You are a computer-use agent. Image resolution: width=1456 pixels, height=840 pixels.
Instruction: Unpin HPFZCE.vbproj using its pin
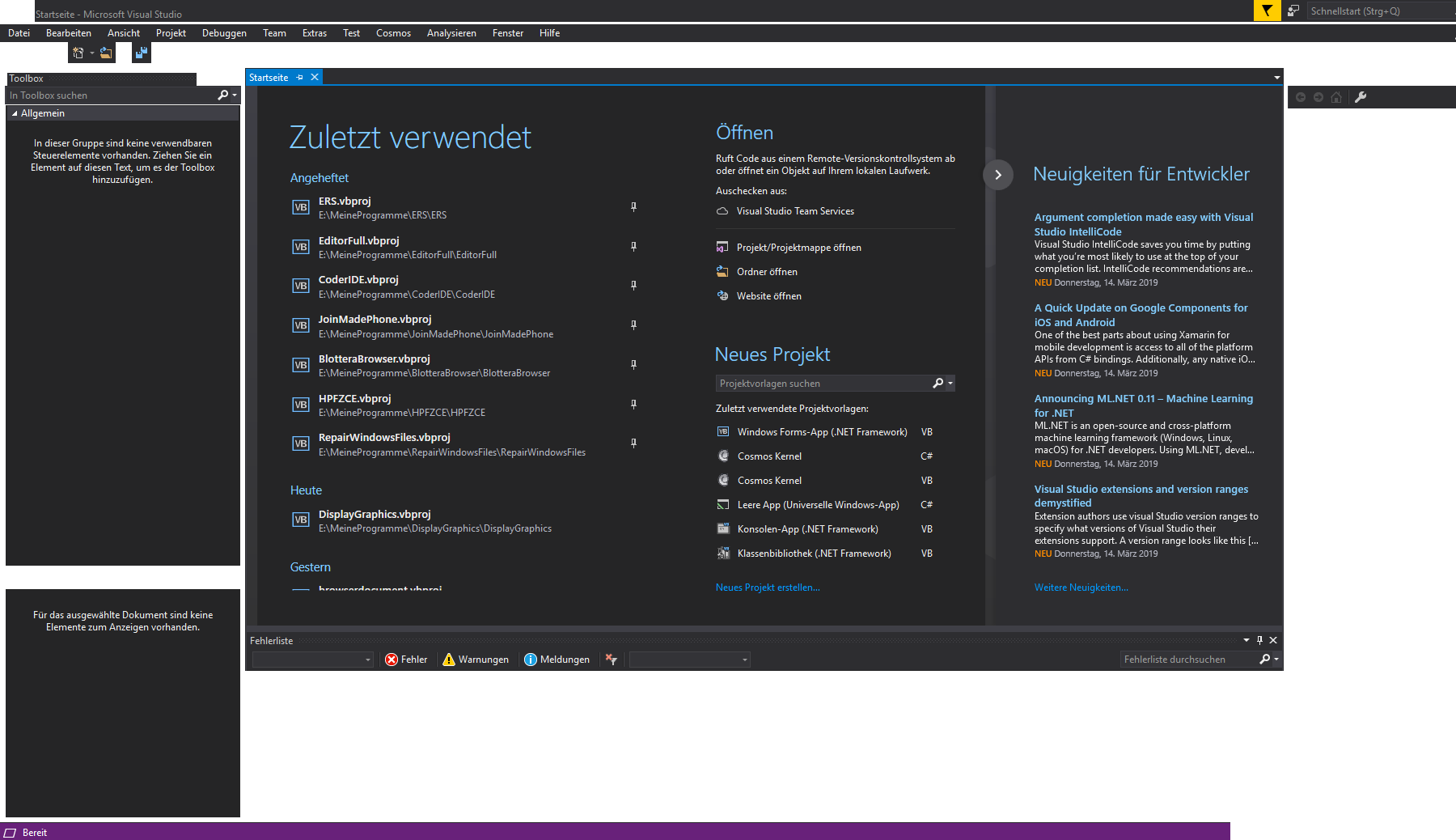pos(633,405)
